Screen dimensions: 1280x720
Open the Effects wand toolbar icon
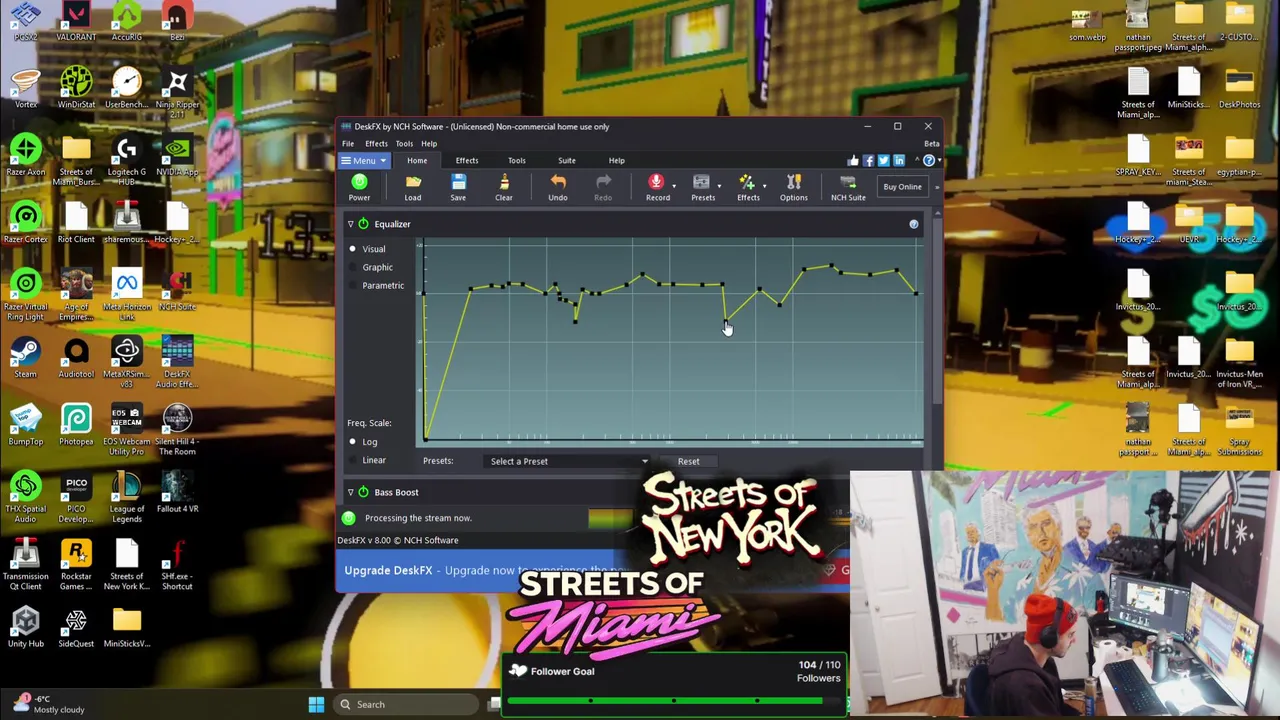[747, 186]
